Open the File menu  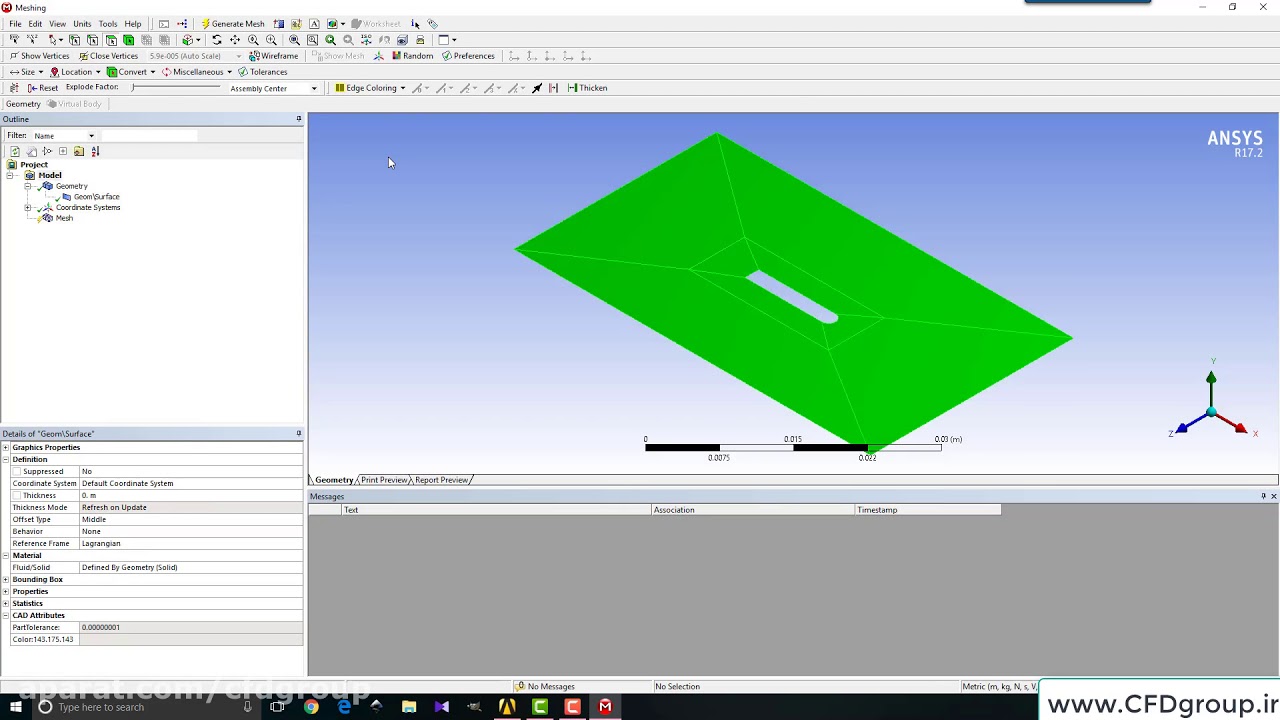15,24
